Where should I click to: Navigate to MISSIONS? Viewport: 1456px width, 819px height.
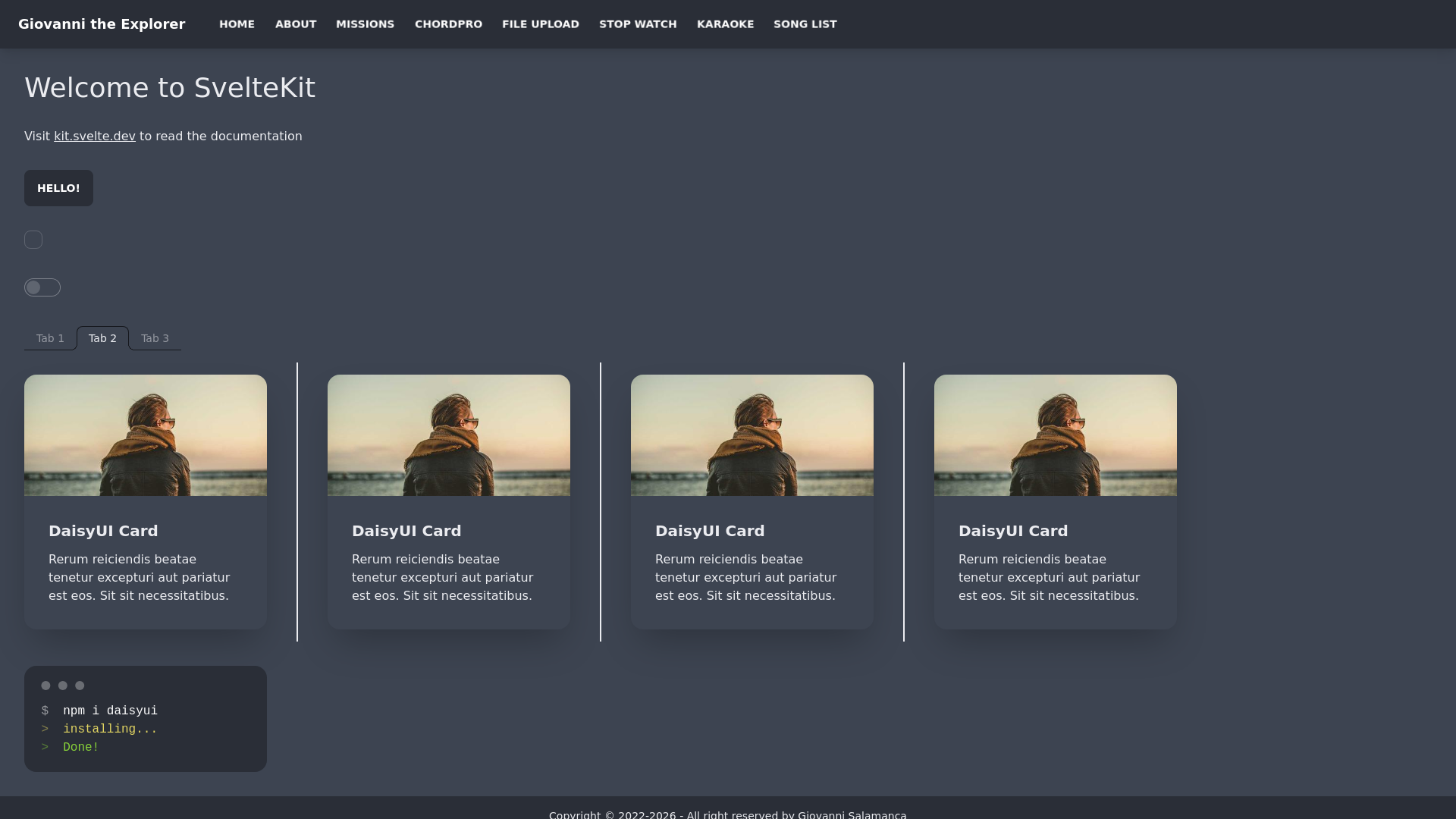(x=365, y=24)
